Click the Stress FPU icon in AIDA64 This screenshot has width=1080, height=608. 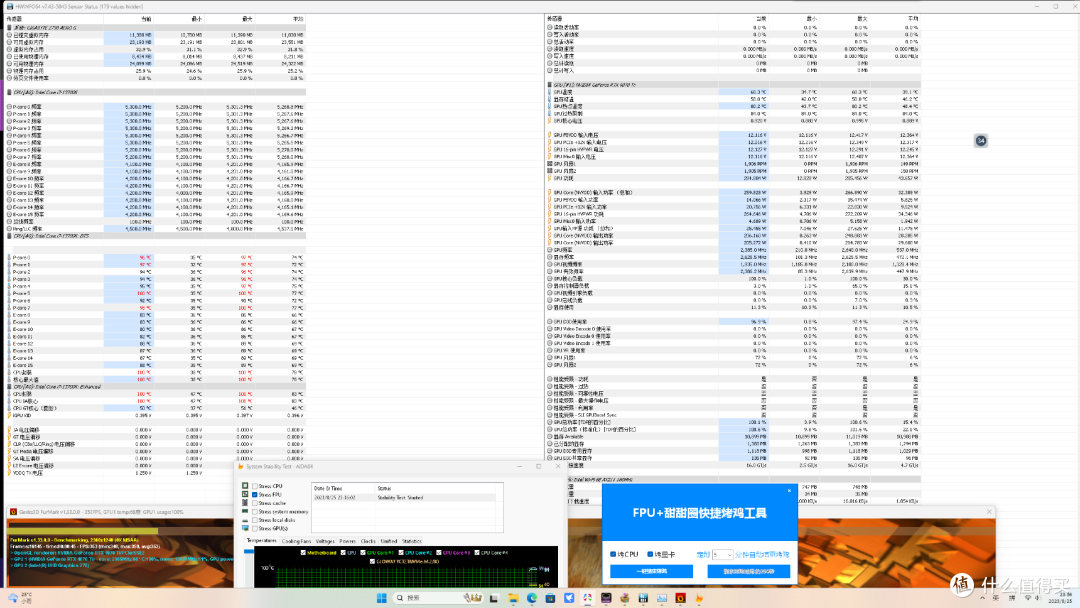tap(245, 494)
